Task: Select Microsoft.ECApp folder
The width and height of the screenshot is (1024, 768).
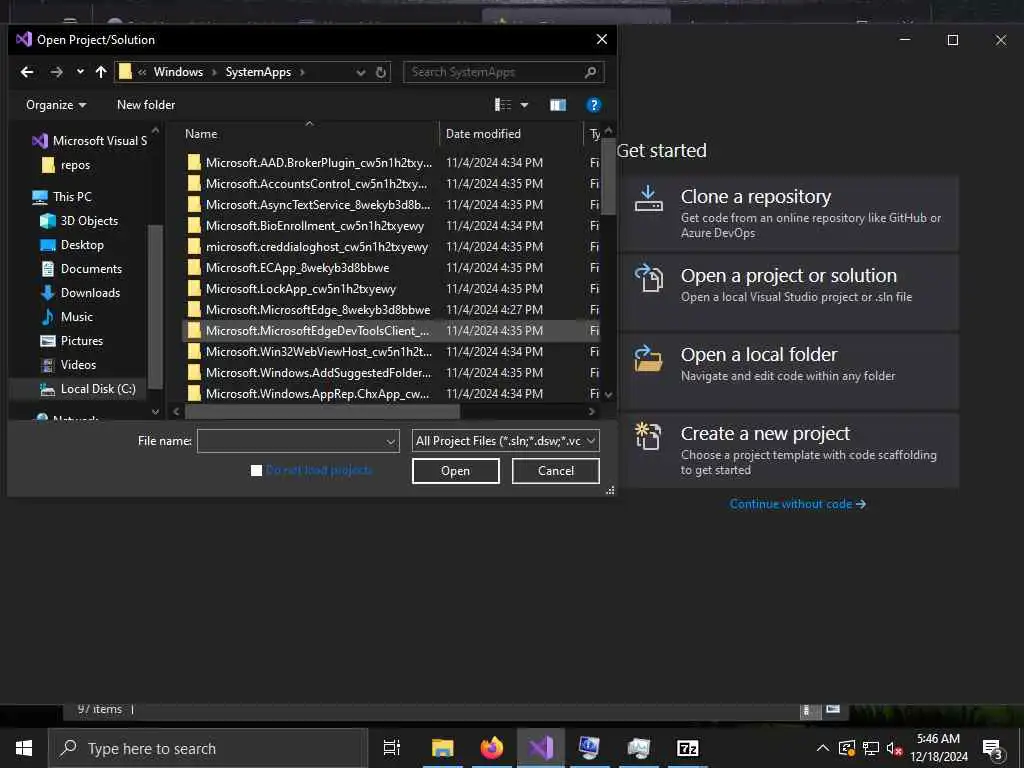Action: click(x=390, y=268)
